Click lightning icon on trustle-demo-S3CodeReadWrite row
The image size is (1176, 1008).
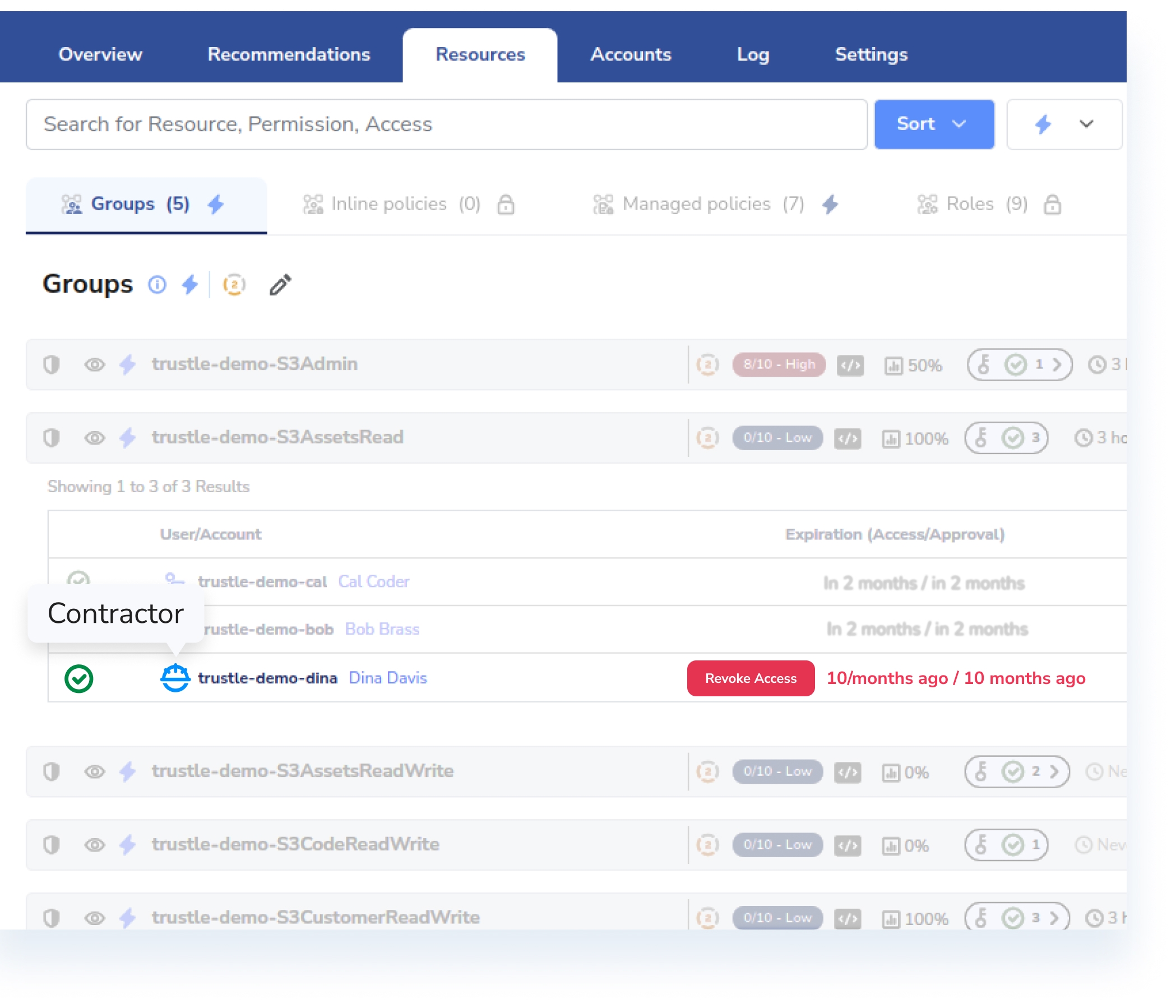coord(128,844)
